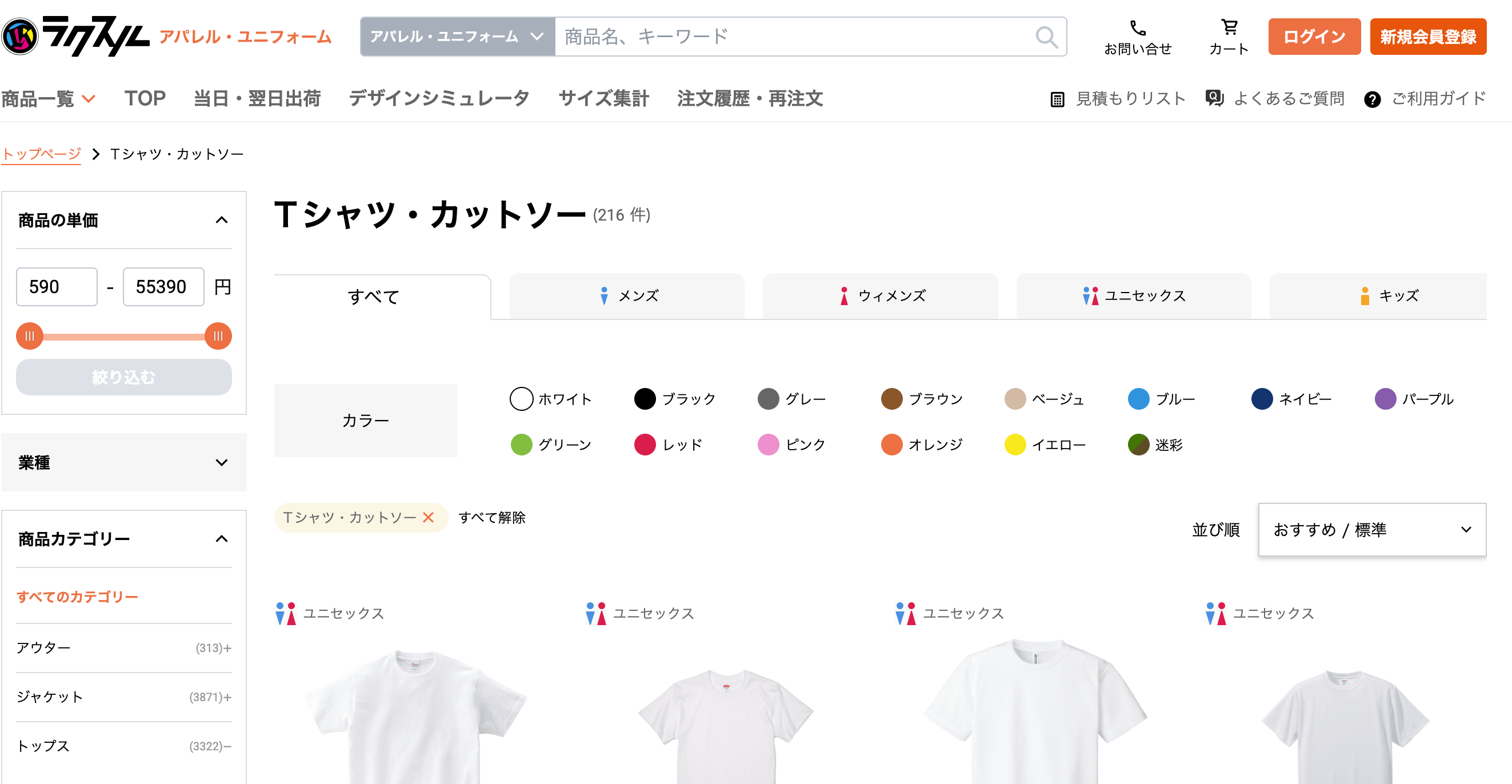This screenshot has width=1512, height=784.
Task: Click the ラクスル logo icon
Action: point(20,37)
